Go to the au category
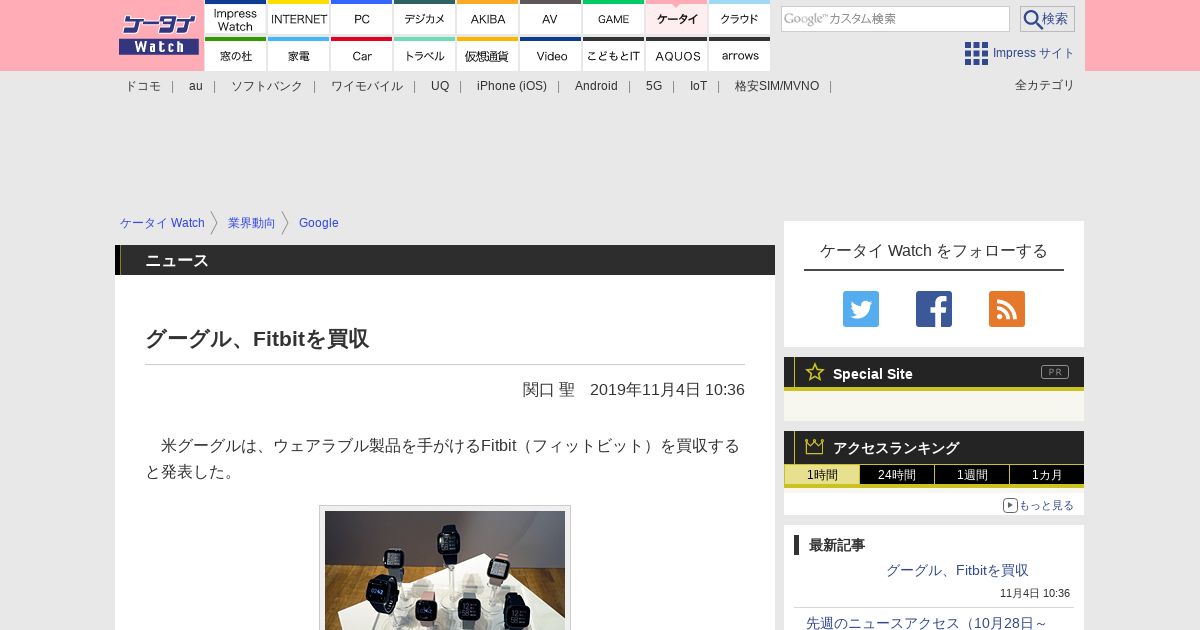Screen dimensions: 1200x630 pyautogui.click(x=196, y=86)
